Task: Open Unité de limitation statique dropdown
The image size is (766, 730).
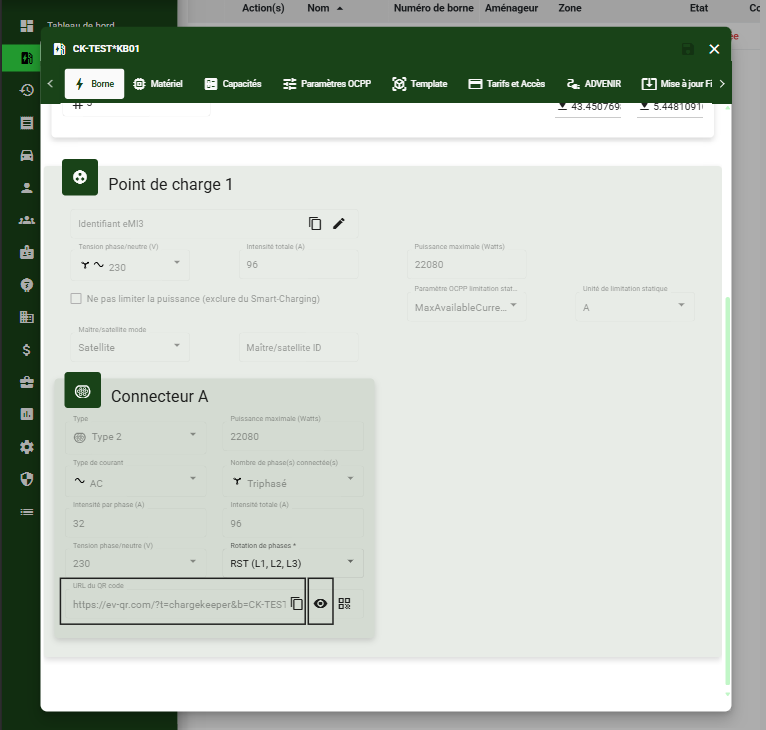Action: click(x=636, y=307)
